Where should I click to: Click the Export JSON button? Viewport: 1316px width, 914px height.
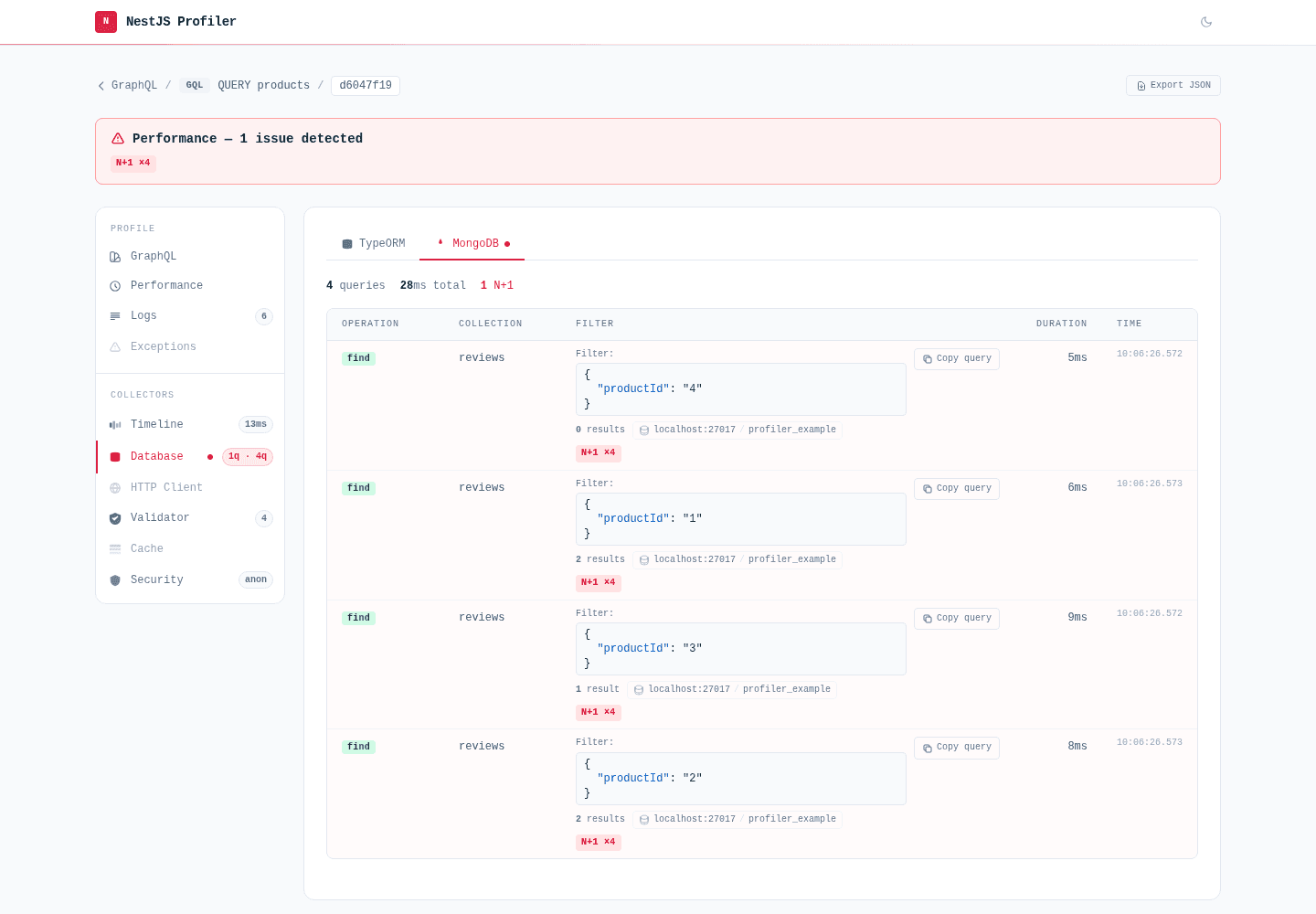pyautogui.click(x=1173, y=85)
